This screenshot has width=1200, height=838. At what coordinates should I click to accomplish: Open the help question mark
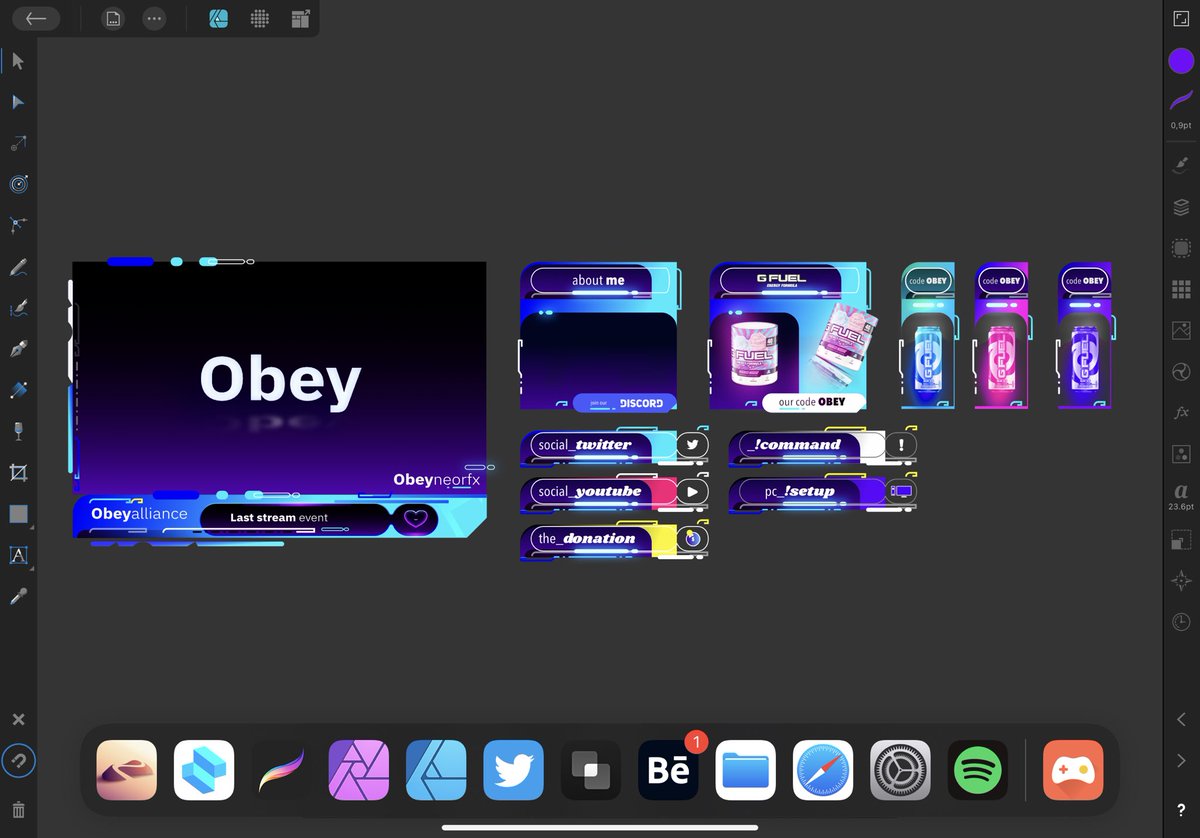[1181, 809]
